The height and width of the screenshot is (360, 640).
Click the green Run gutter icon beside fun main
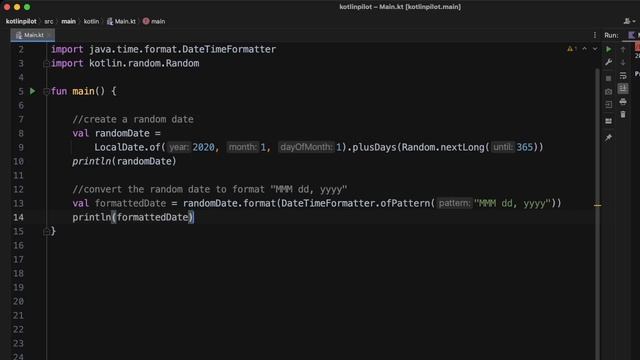[33, 91]
